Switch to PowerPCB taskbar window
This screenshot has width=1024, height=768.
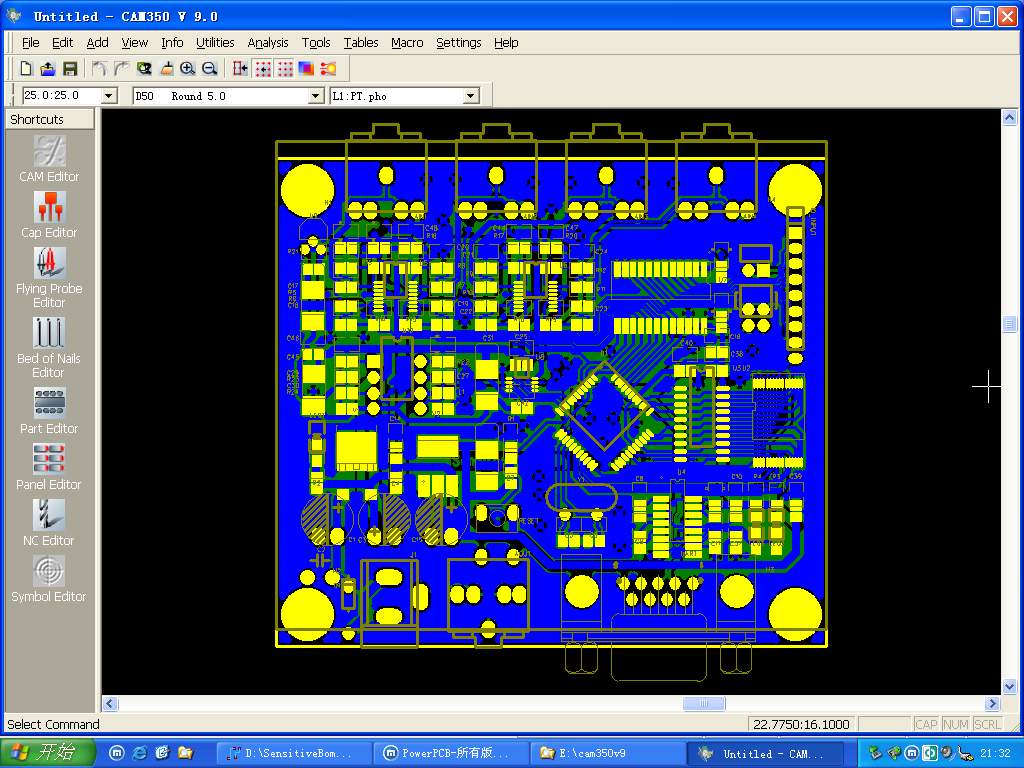coord(451,754)
